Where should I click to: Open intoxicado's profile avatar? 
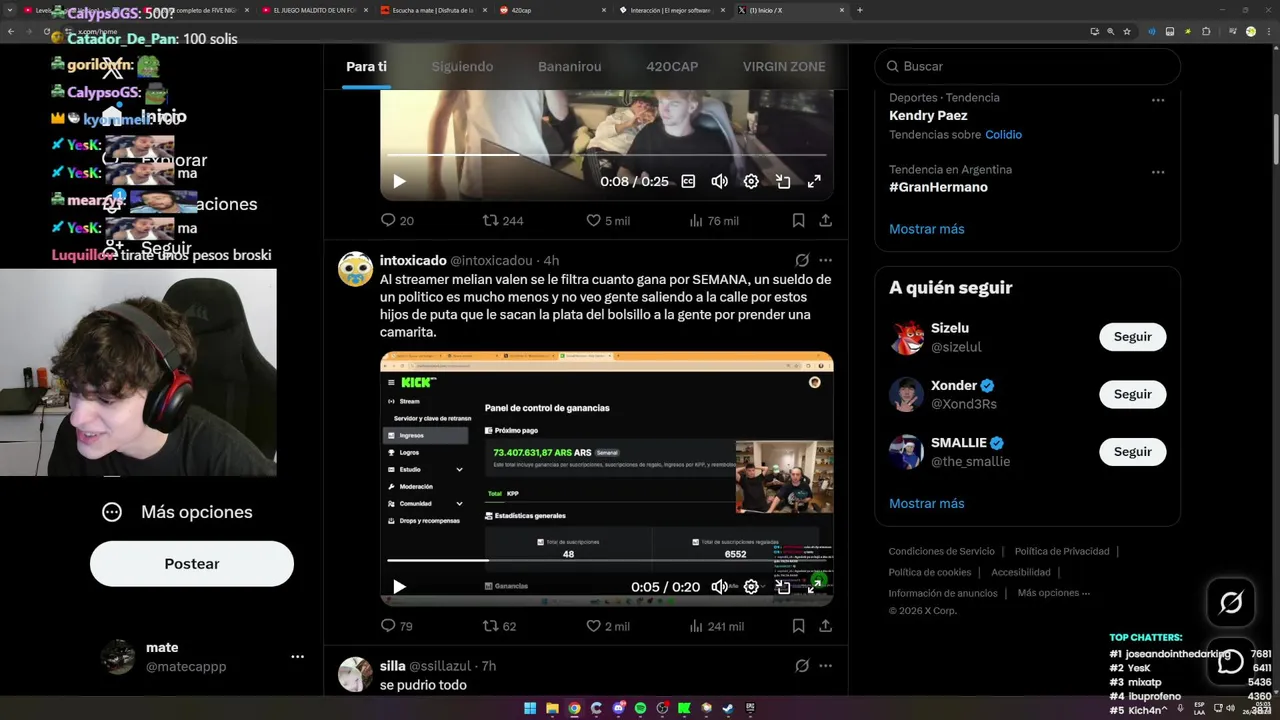point(355,269)
